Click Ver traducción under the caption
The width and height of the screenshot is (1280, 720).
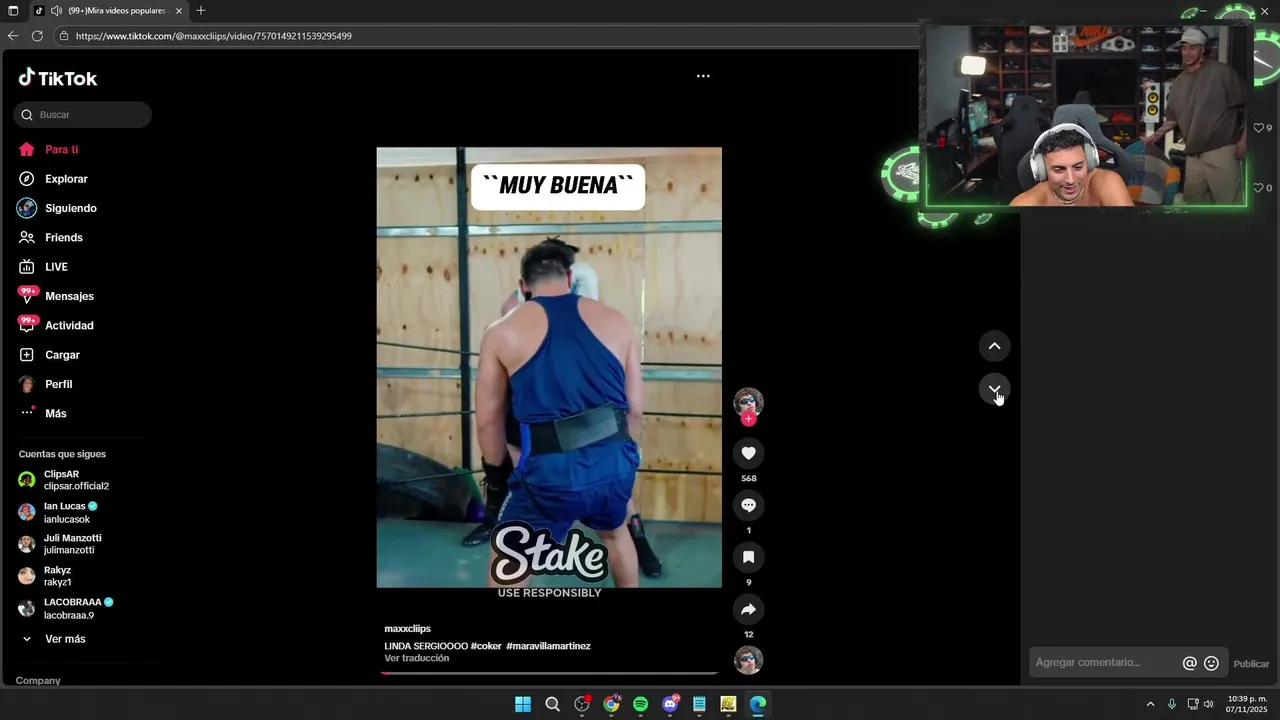(x=417, y=658)
